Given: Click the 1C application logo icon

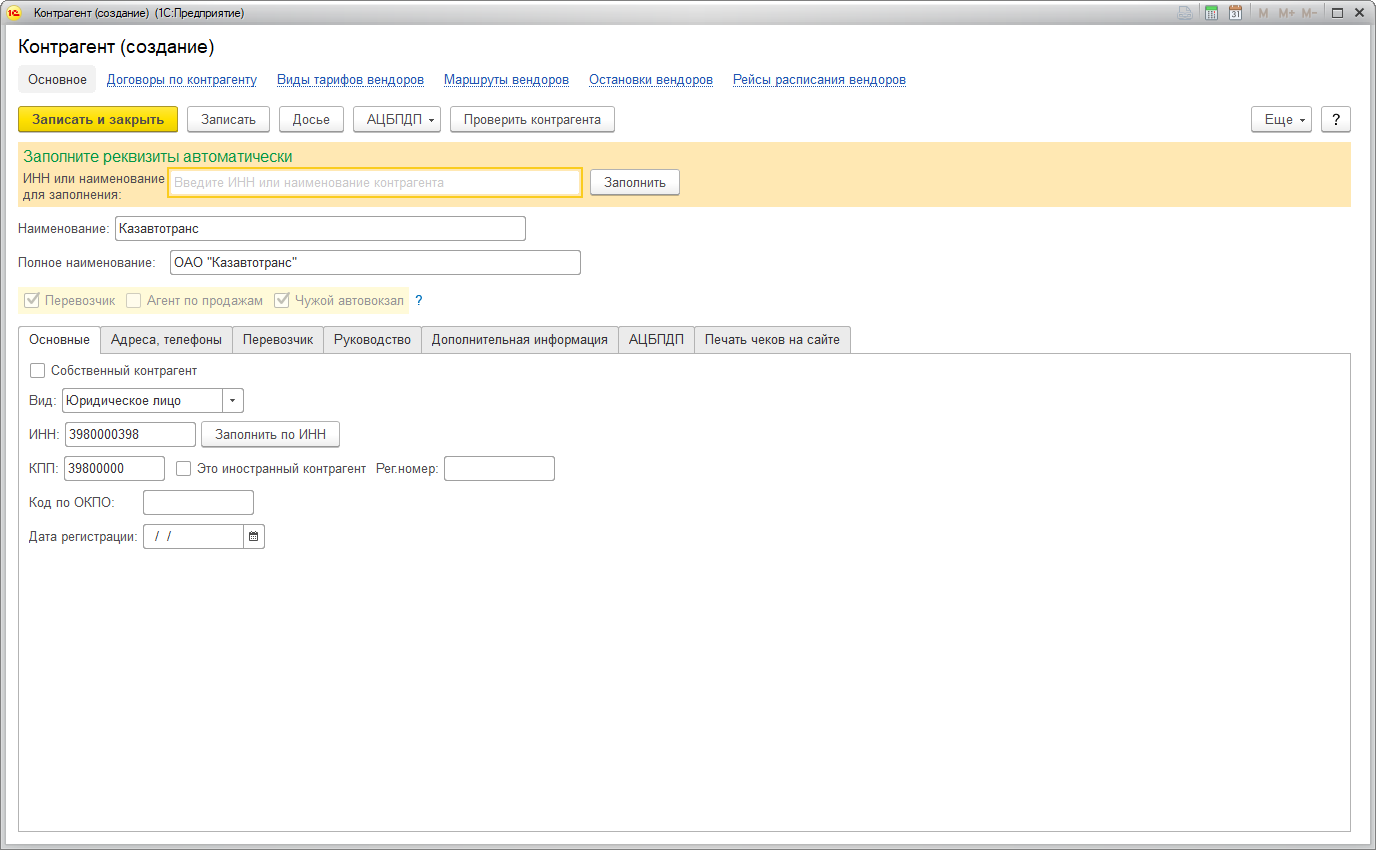Looking at the screenshot, I should pyautogui.click(x=15, y=13).
